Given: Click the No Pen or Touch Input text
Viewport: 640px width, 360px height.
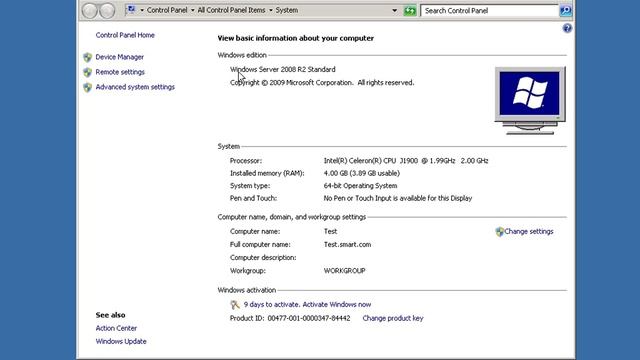Looking at the screenshot, I should coord(398,198).
